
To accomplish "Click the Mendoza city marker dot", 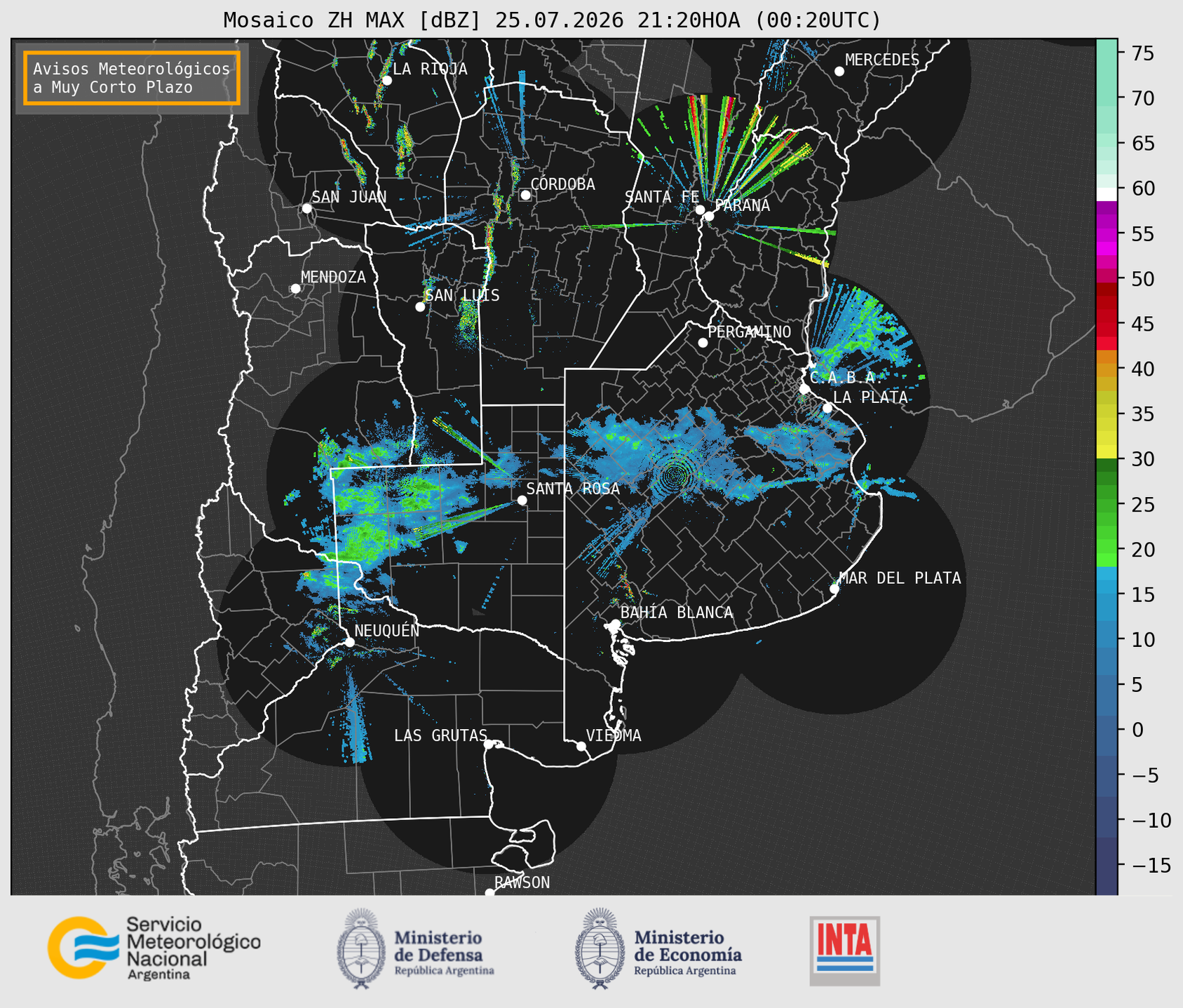I will [x=295, y=289].
